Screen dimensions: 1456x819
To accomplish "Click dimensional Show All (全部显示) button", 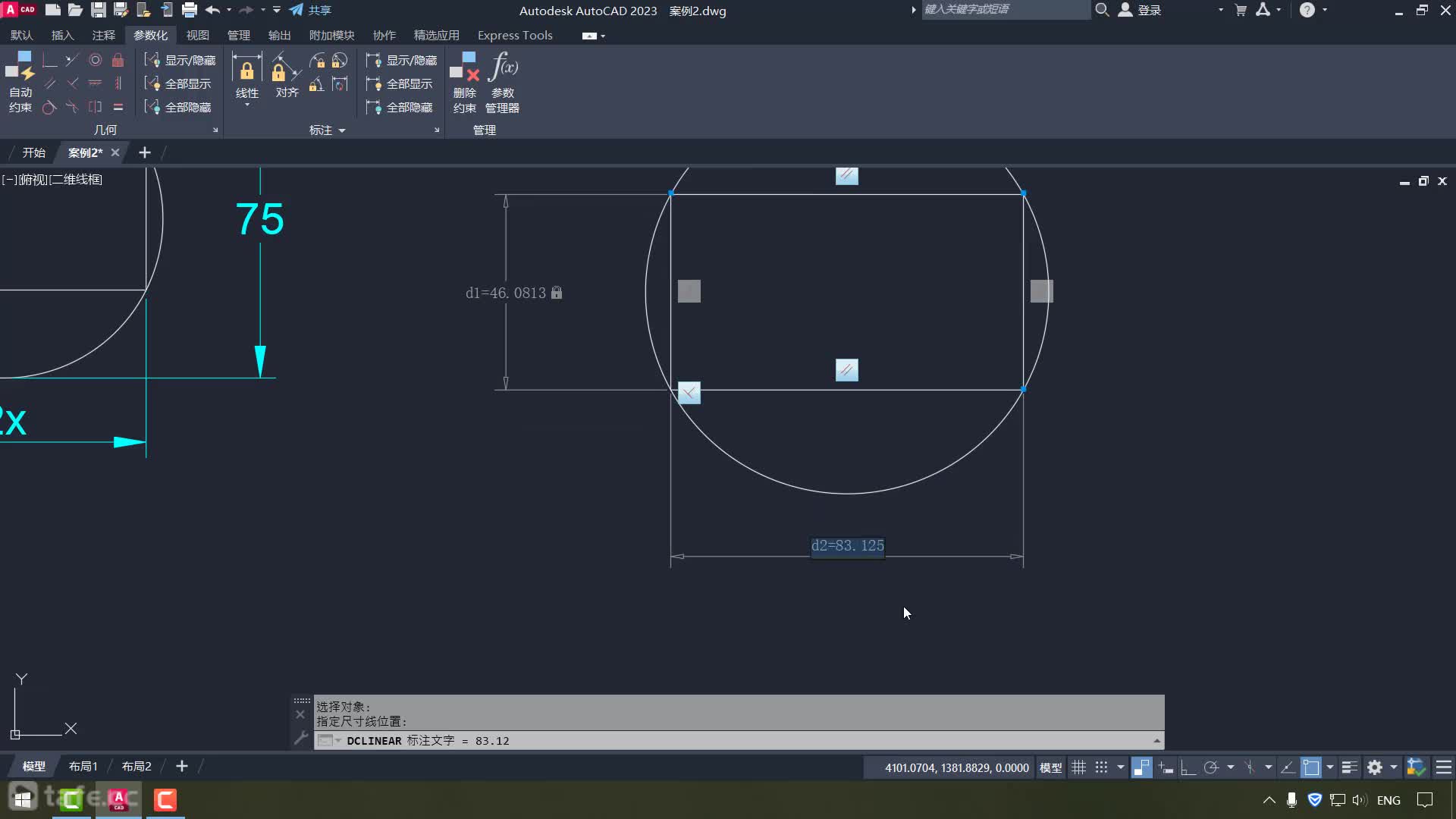I will (x=400, y=83).
